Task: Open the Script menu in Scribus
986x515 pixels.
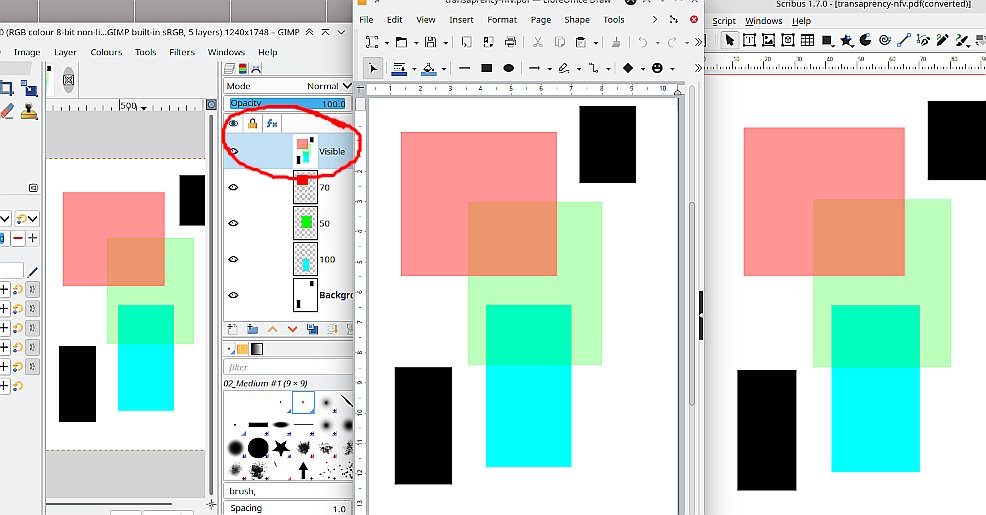Action: pyautogui.click(x=724, y=21)
